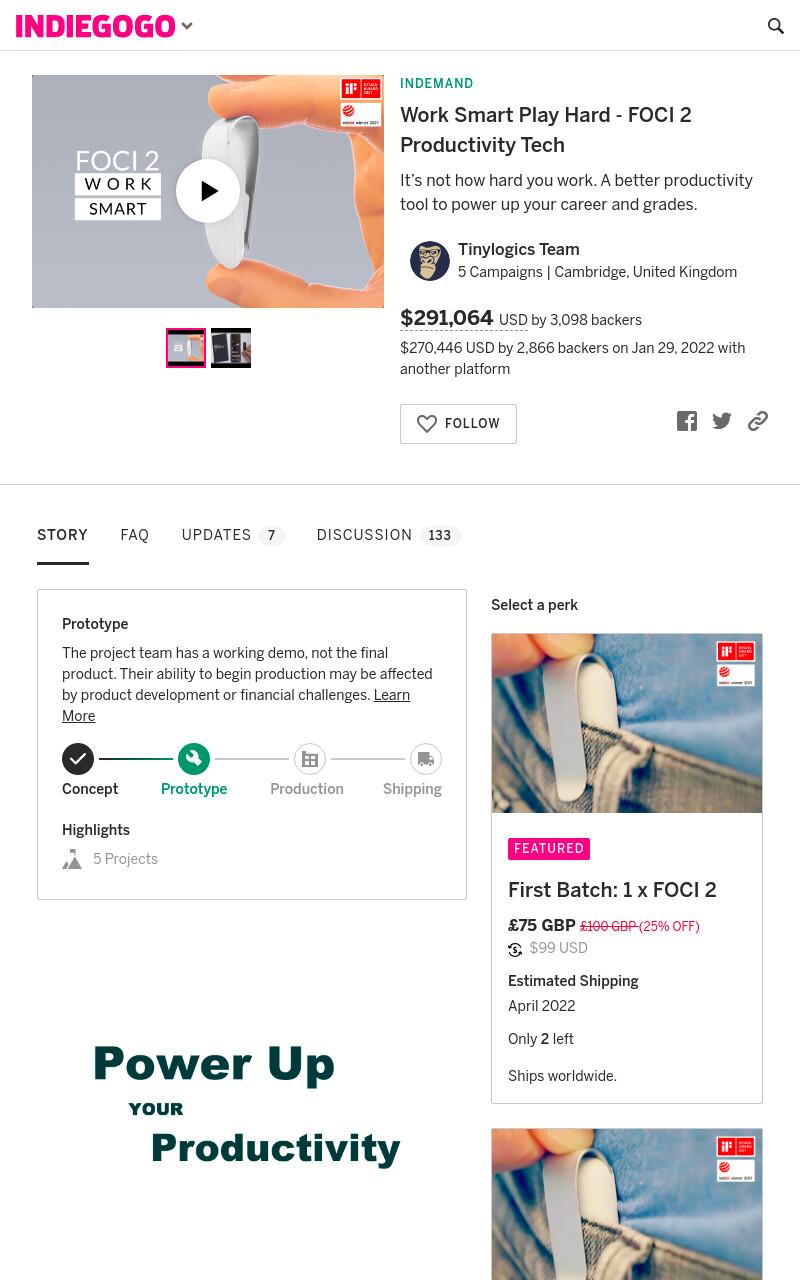
Task: Switch to the FAQ tab
Action: point(135,535)
